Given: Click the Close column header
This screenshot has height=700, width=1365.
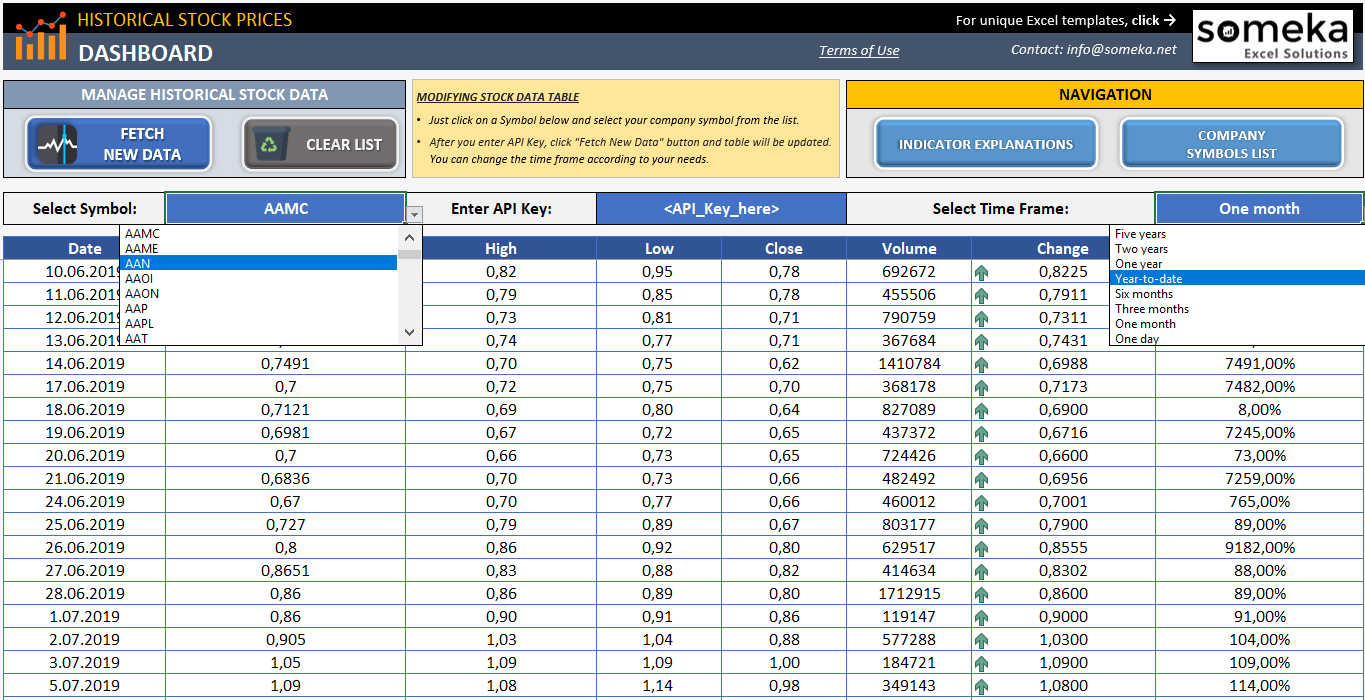Looking at the screenshot, I should pyautogui.click(x=784, y=249).
